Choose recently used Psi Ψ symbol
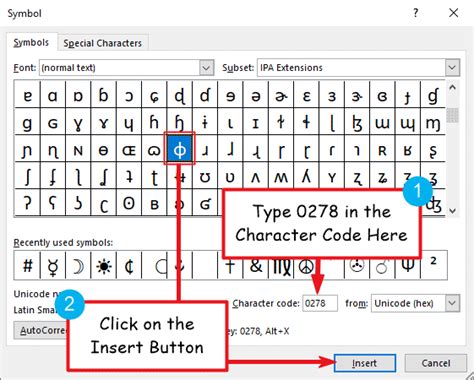This screenshot has height=380, width=474. click(408, 268)
